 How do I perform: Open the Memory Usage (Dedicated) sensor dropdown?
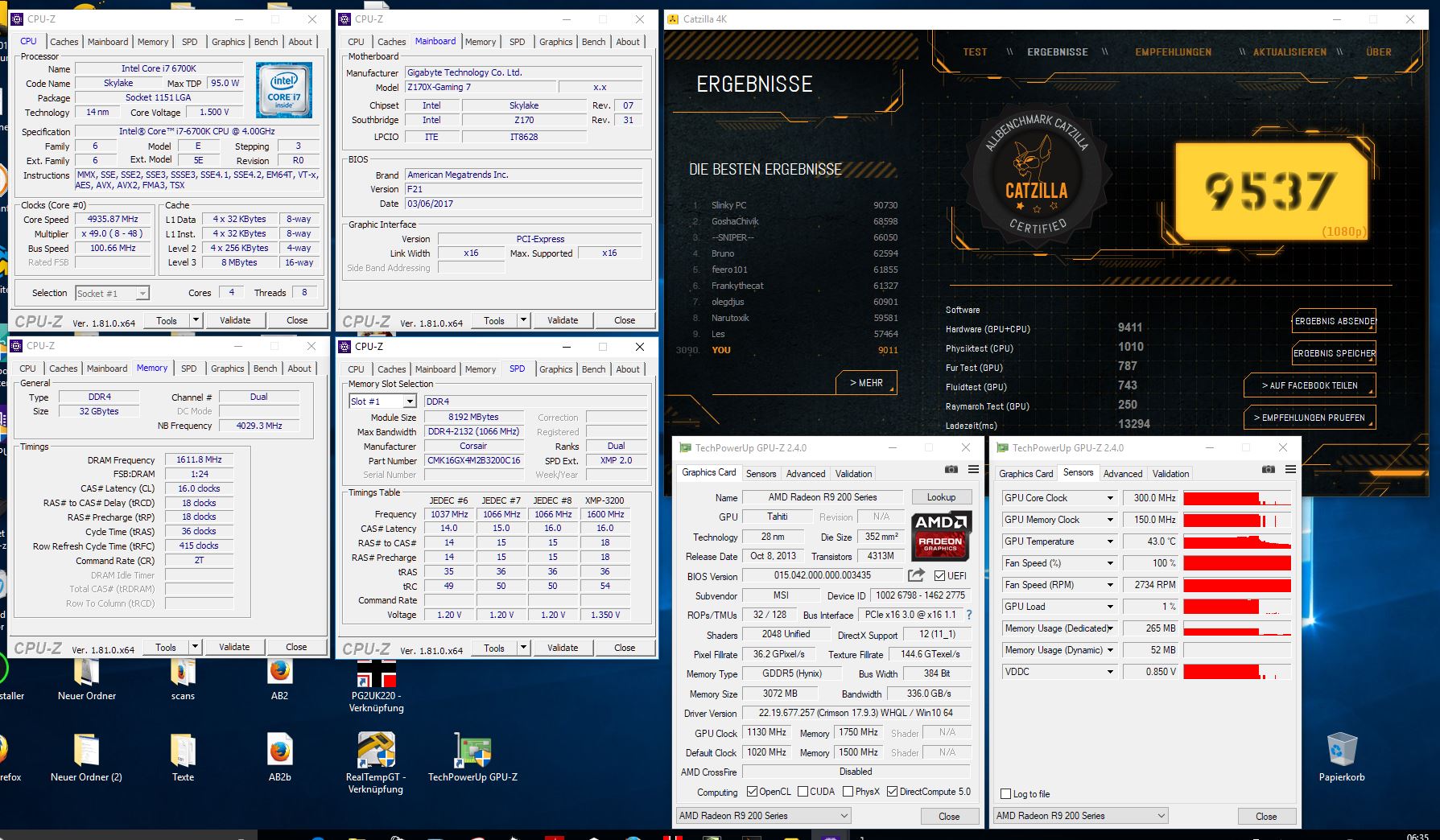tap(1110, 628)
